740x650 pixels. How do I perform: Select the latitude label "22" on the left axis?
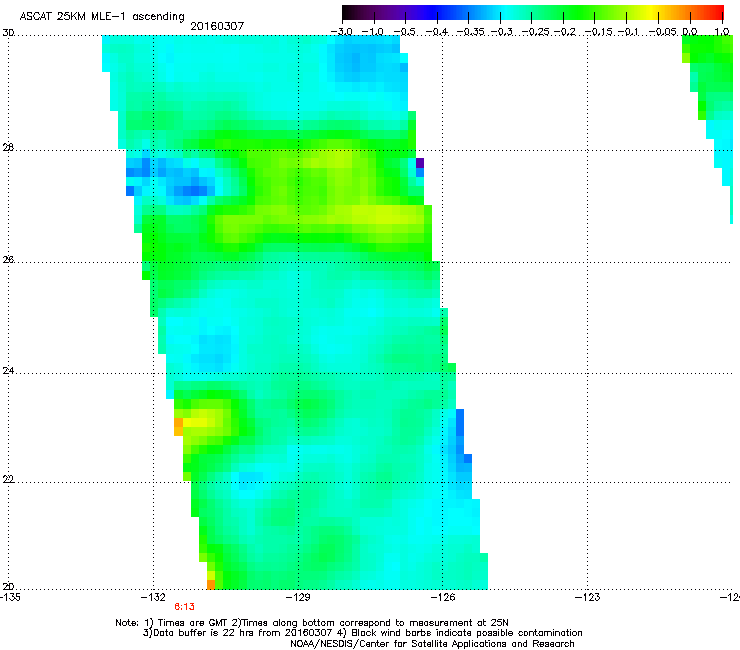8,480
